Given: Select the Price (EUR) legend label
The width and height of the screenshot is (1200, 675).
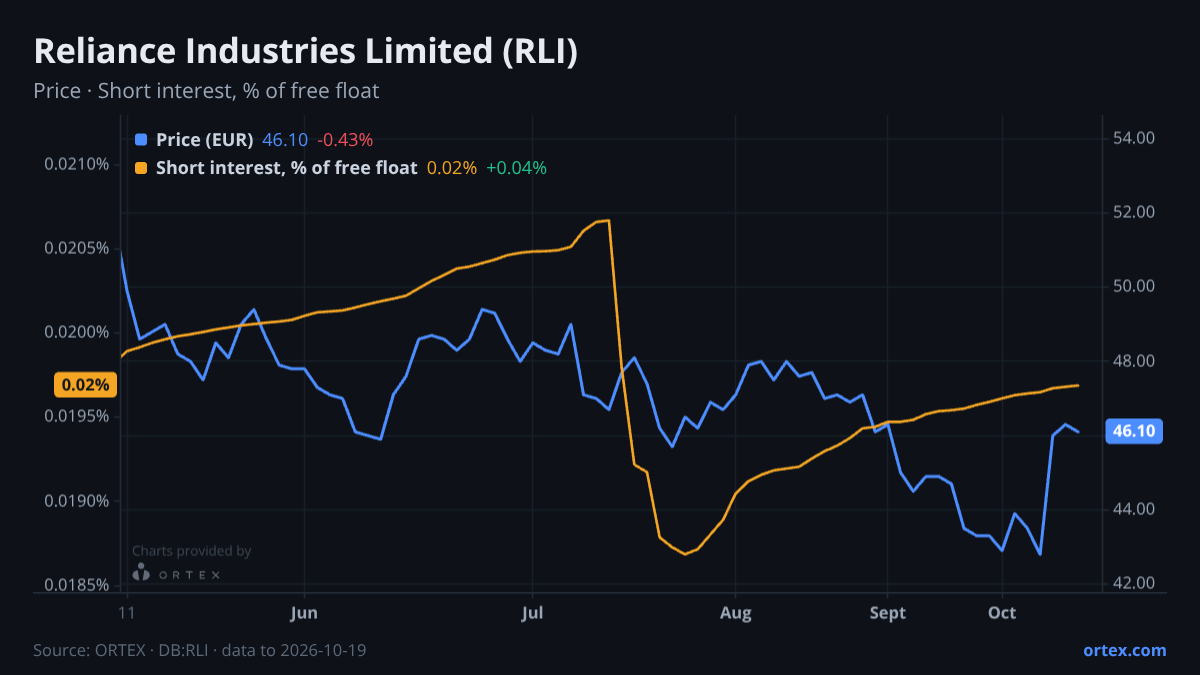Looking at the screenshot, I should tap(205, 140).
